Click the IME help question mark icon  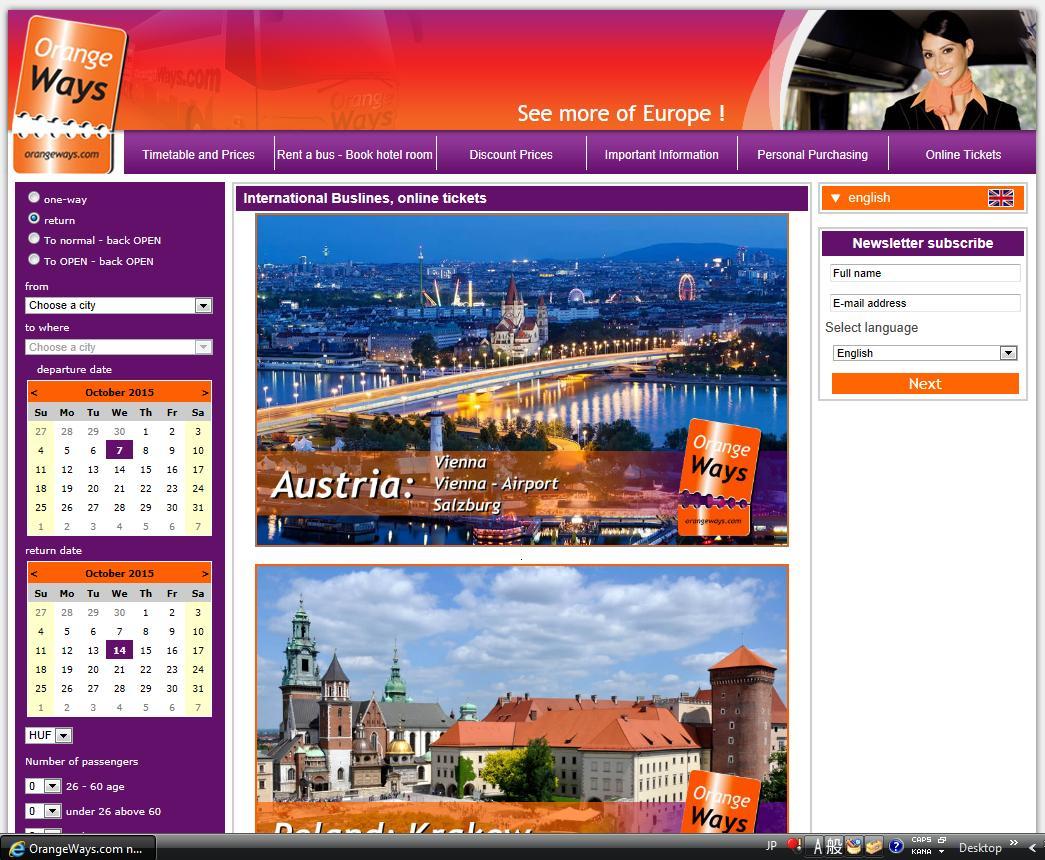click(x=896, y=847)
